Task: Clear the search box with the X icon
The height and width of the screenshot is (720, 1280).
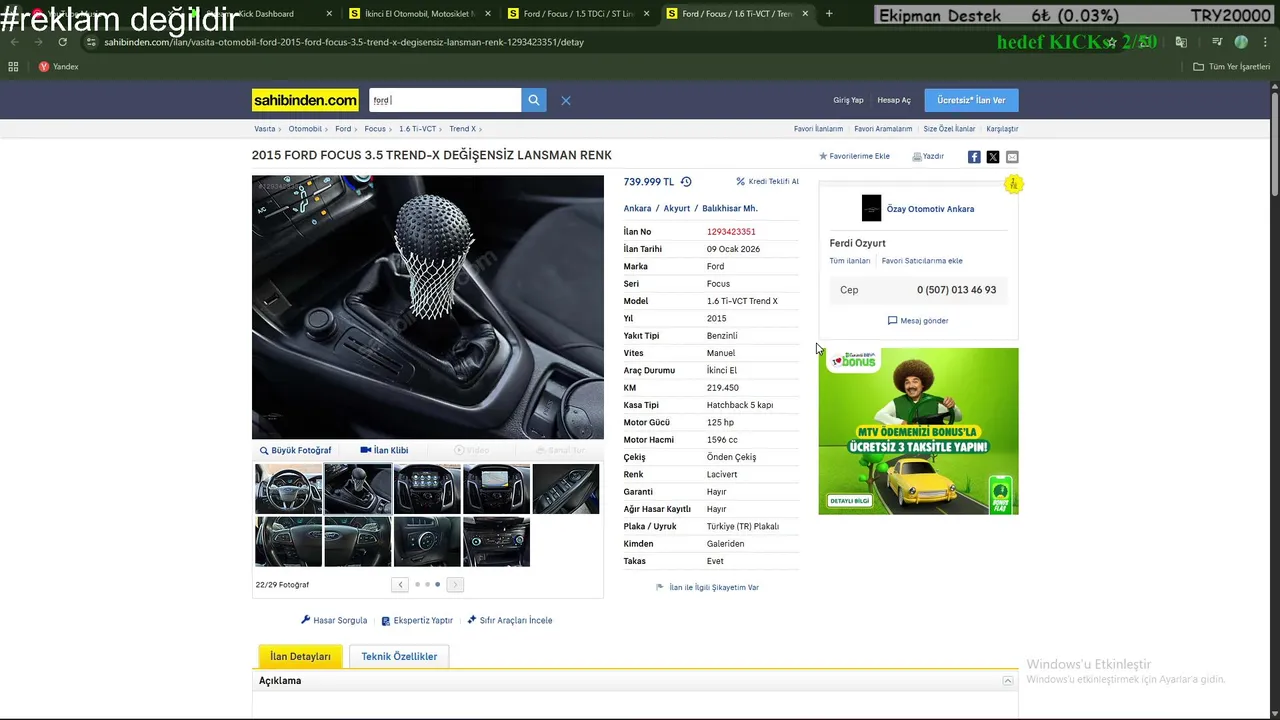Action: click(x=566, y=100)
